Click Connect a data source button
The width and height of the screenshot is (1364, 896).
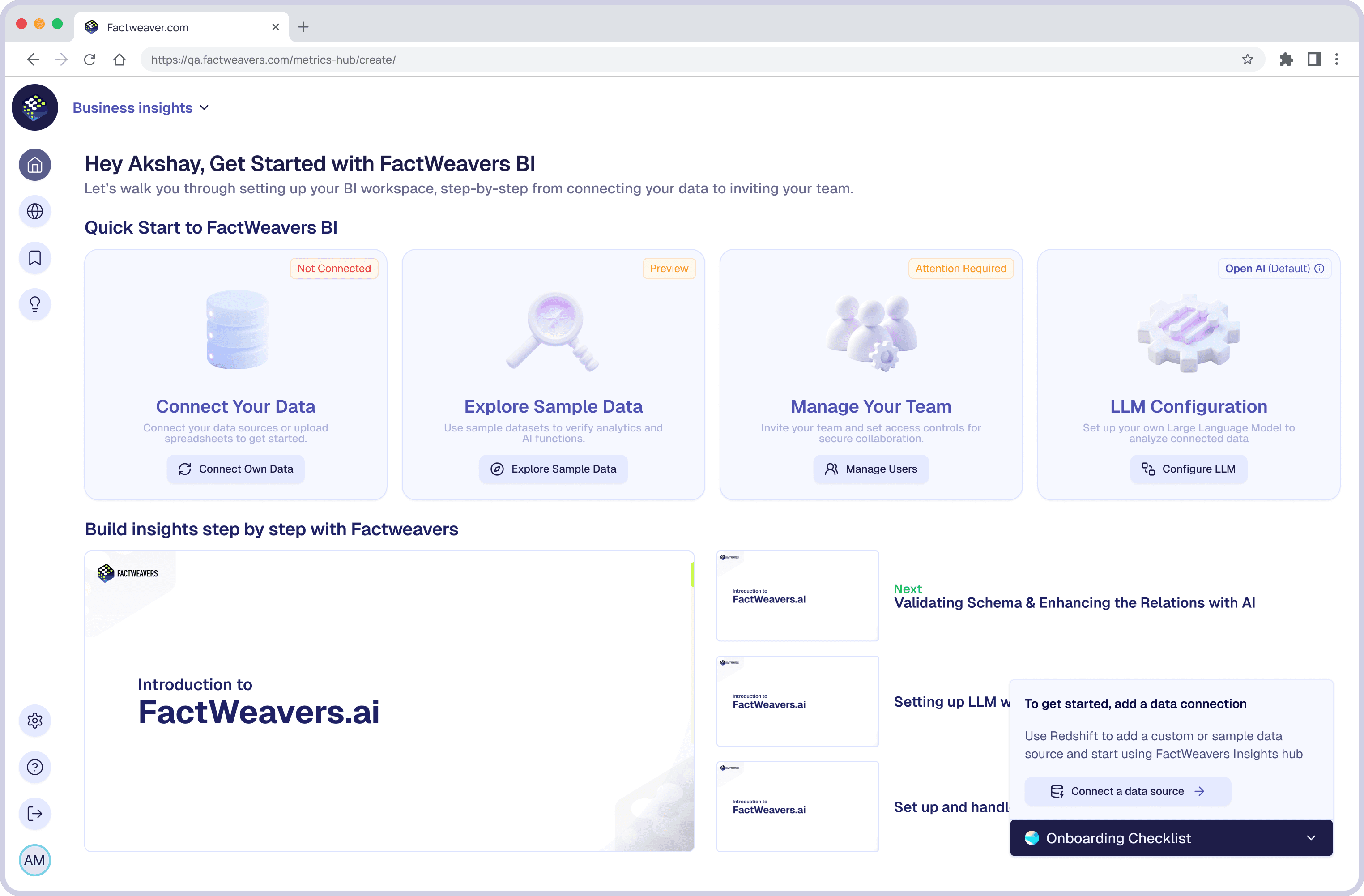[x=1127, y=791]
